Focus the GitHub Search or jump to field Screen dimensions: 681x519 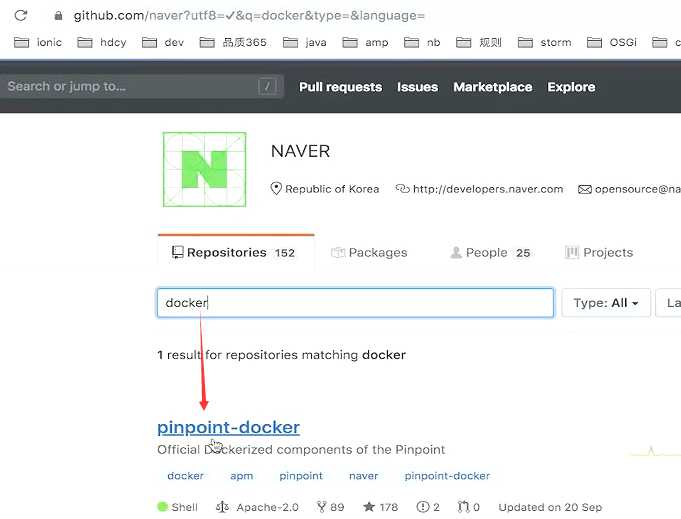point(142,86)
